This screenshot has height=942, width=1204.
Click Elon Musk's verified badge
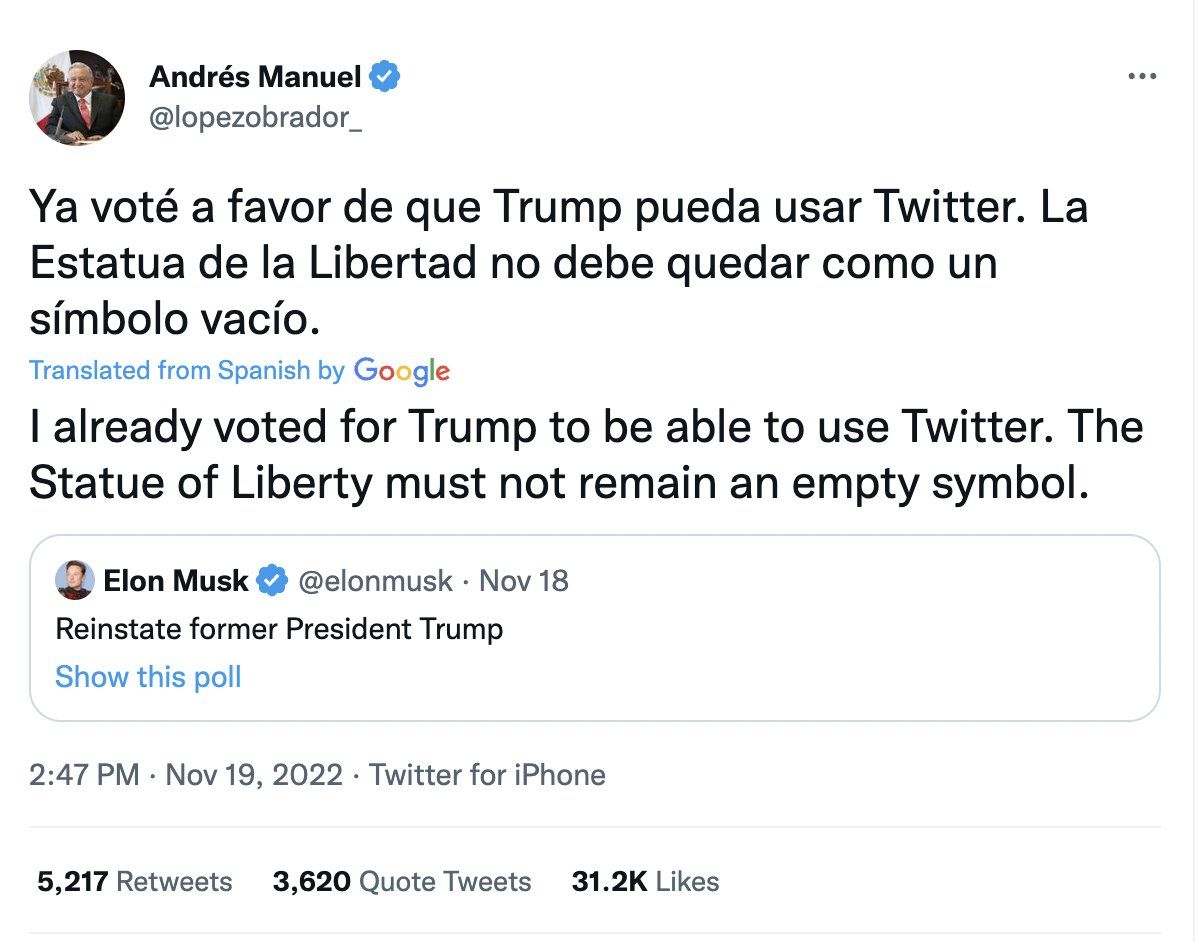pos(273,581)
